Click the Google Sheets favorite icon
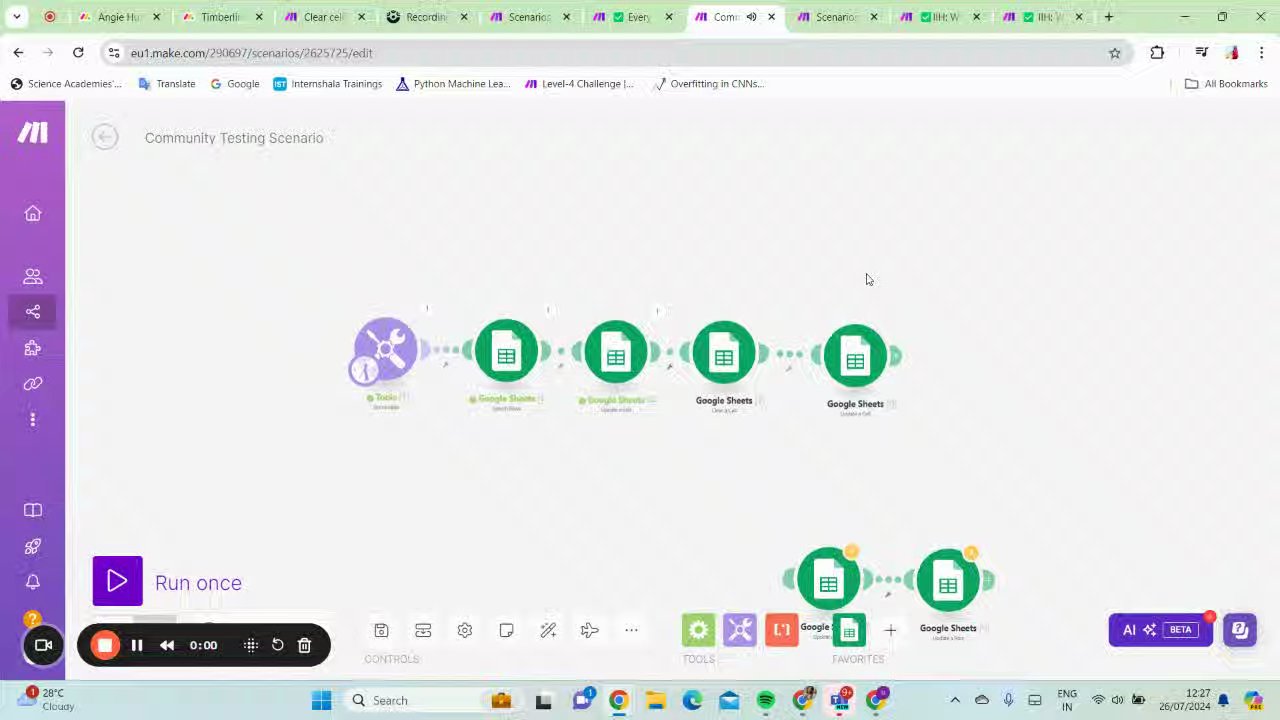 pyautogui.click(x=849, y=630)
